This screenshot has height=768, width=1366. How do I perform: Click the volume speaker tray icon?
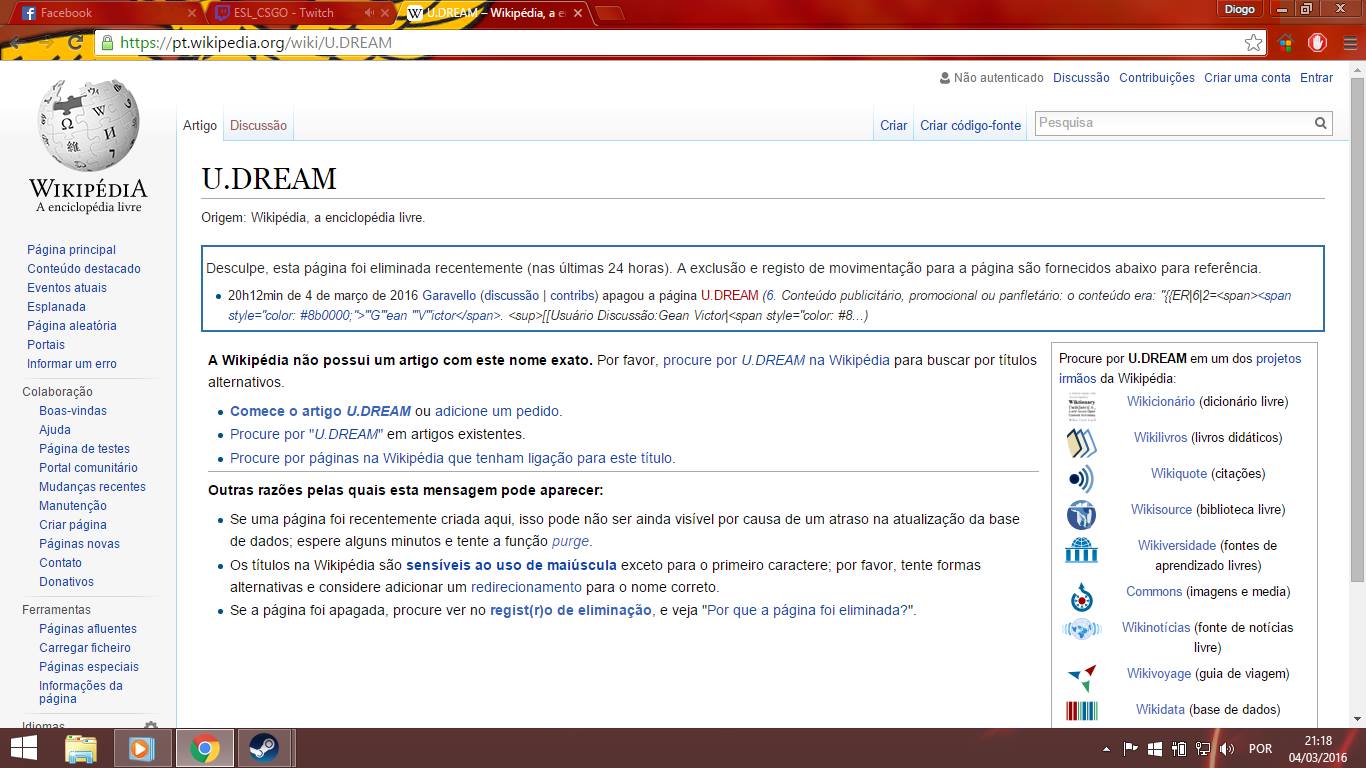coord(1227,748)
